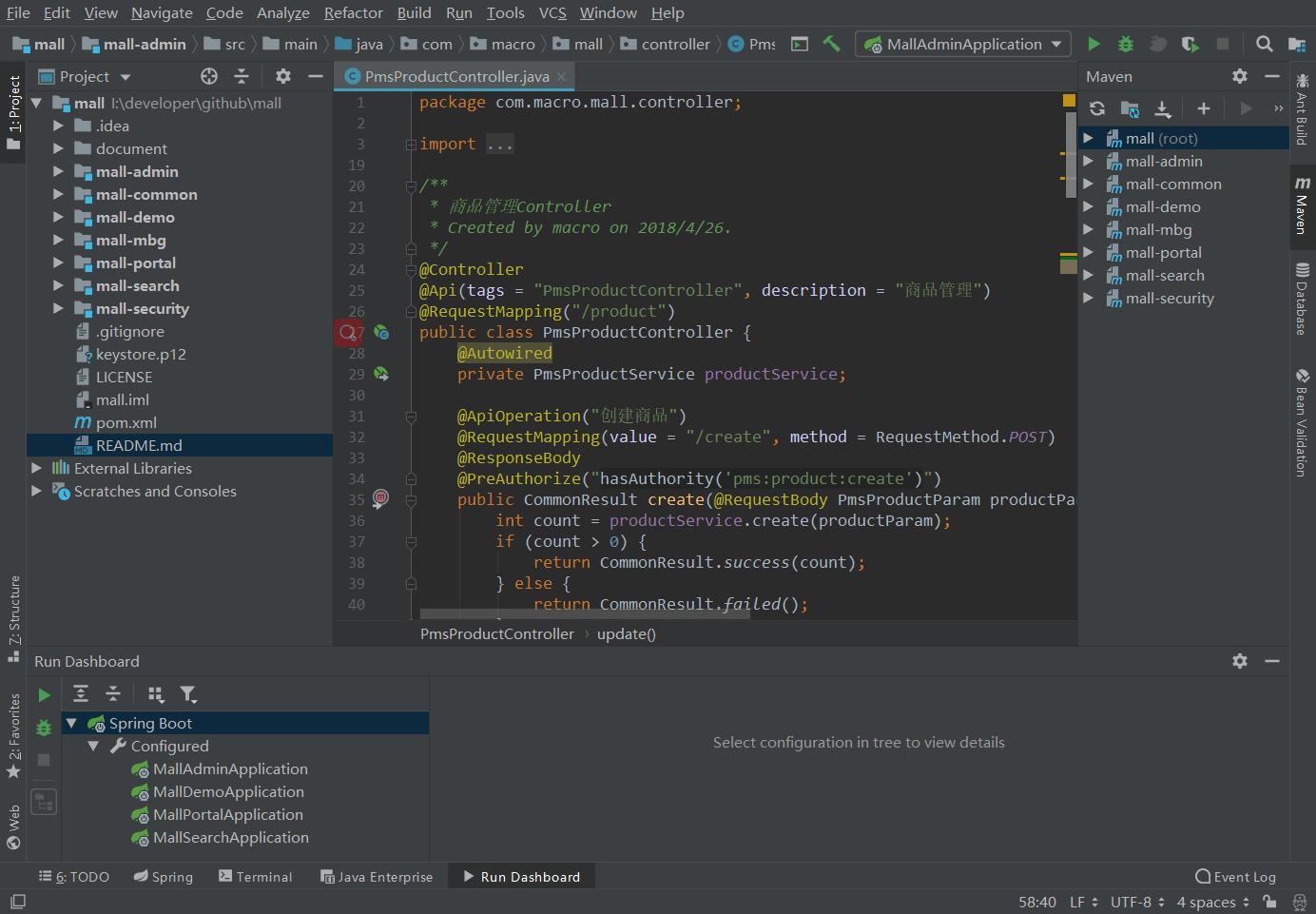Expand the mall-portal module in Maven panel

pyautogui.click(x=1089, y=252)
